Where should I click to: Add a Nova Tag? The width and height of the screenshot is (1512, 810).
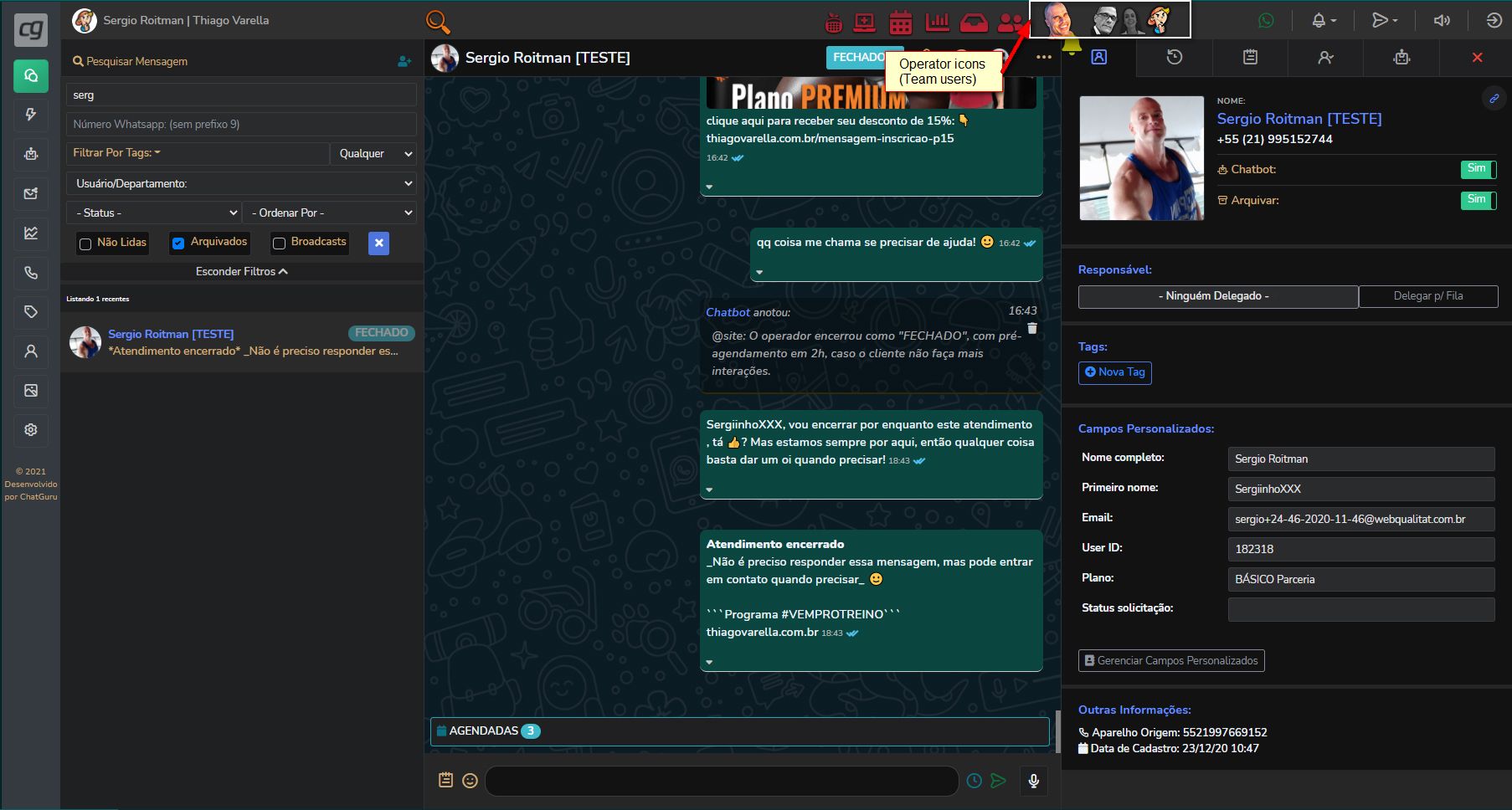1115,372
